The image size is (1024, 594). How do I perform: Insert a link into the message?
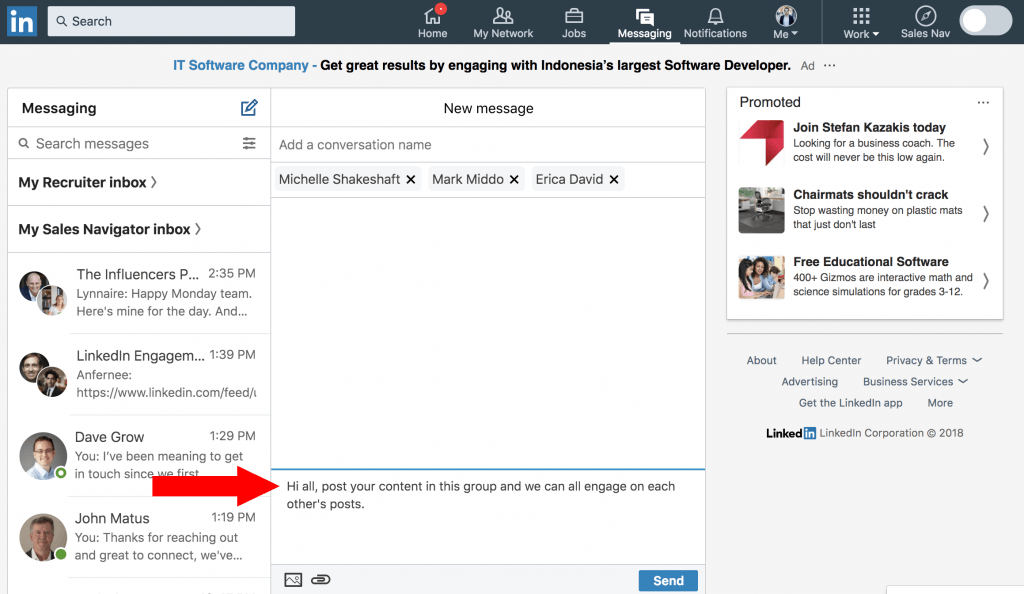click(320, 579)
